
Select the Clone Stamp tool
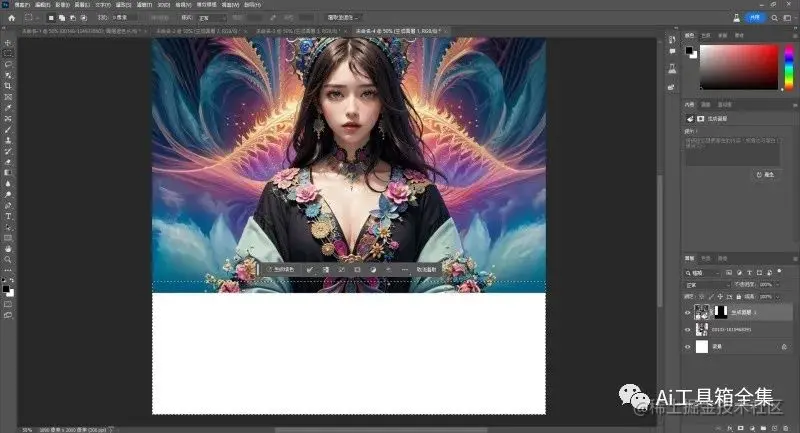(8, 140)
